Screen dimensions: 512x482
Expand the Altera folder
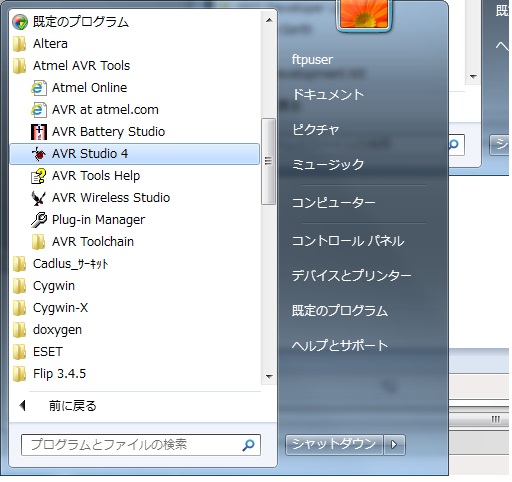coord(135,44)
